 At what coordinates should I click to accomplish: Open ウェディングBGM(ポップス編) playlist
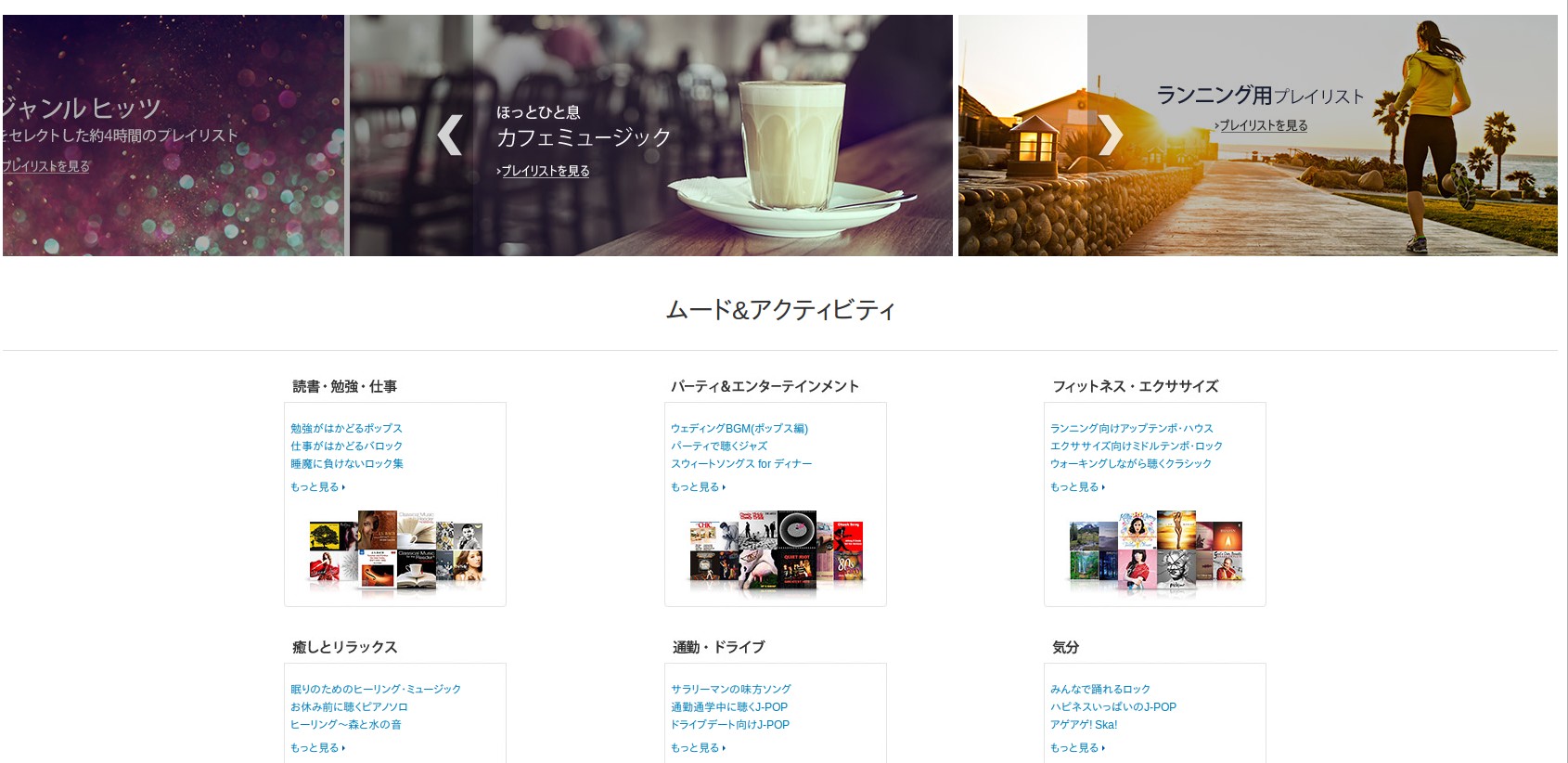click(x=739, y=428)
